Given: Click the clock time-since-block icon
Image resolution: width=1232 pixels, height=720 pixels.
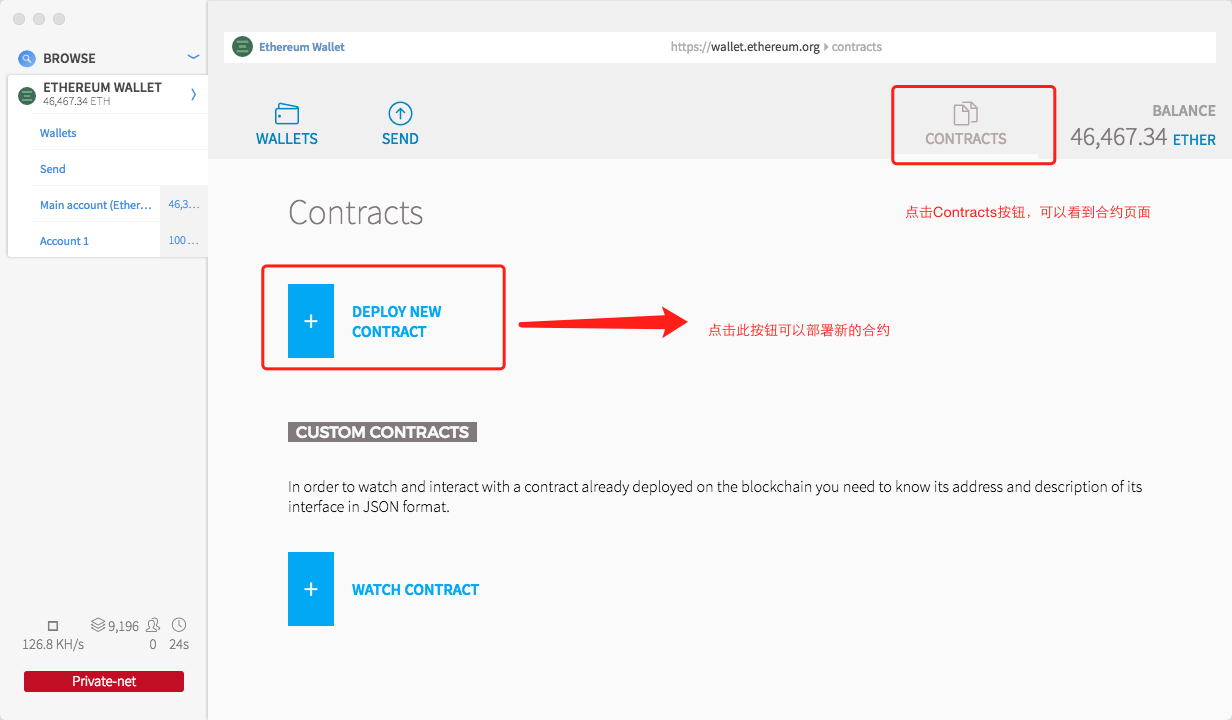Looking at the screenshot, I should (x=179, y=624).
